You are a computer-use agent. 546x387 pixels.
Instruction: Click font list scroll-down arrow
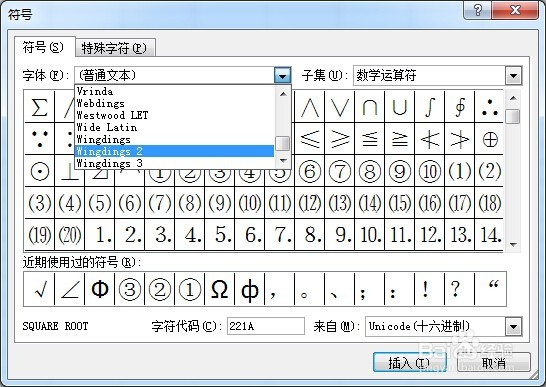[283, 161]
